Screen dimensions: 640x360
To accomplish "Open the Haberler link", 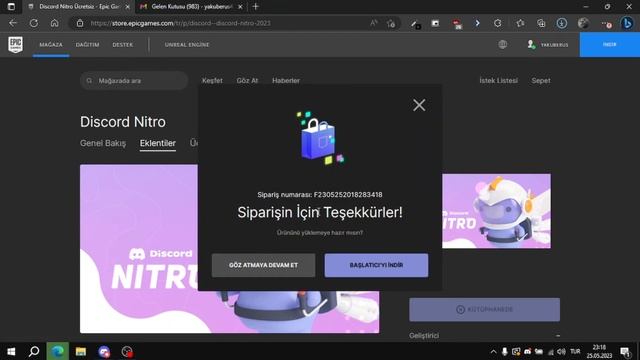I will (x=286, y=80).
